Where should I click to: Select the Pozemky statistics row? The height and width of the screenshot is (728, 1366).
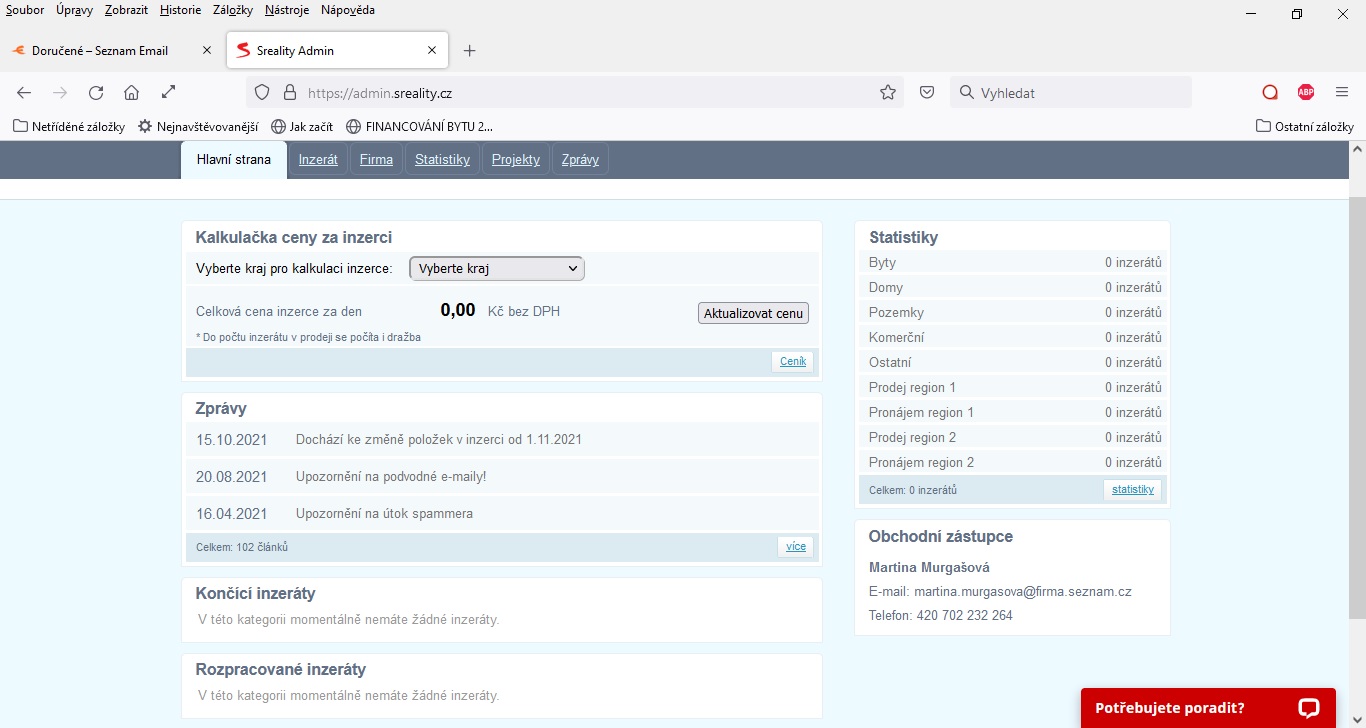1015,312
